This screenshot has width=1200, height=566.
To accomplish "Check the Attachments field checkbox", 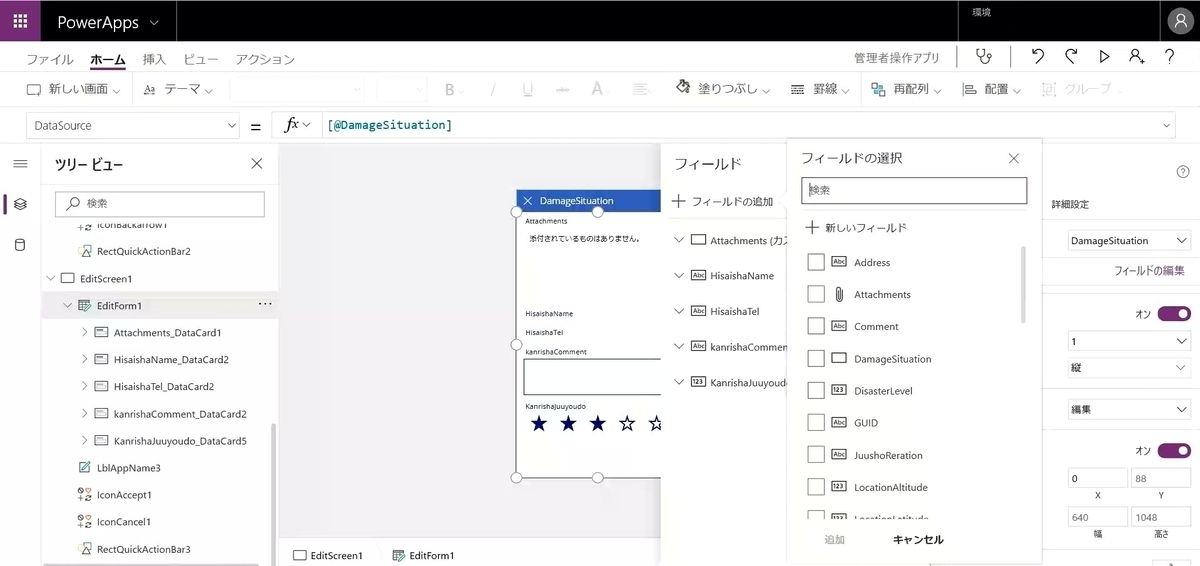I will click(816, 294).
